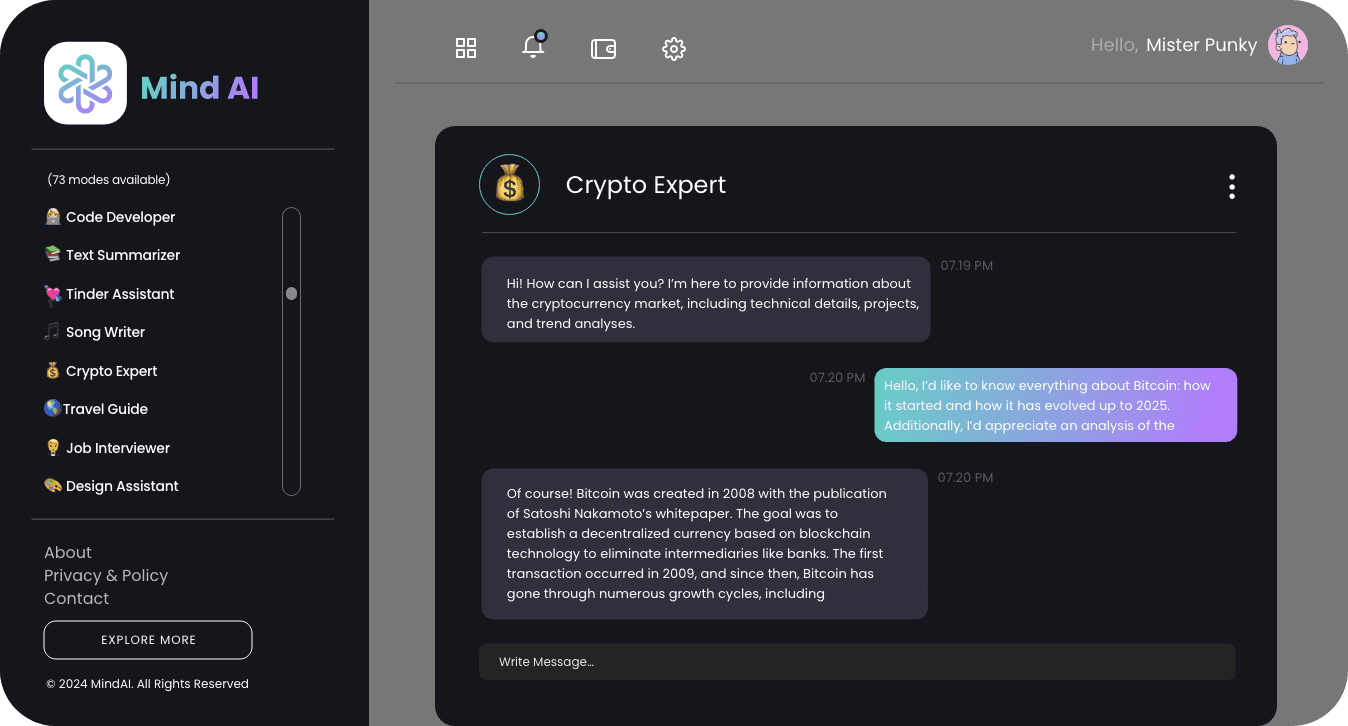Click the EXPLORE MORE button
Viewport: 1348px width, 726px height.
(148, 640)
